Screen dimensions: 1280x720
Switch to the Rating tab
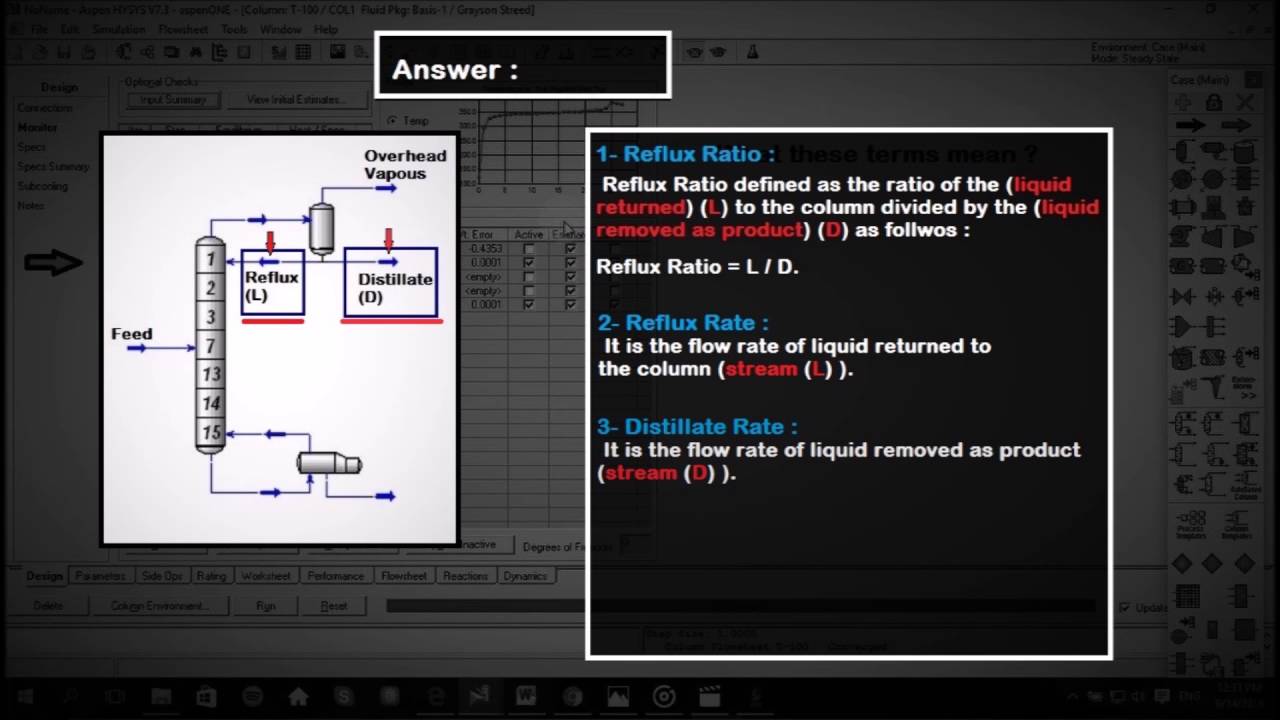point(211,576)
